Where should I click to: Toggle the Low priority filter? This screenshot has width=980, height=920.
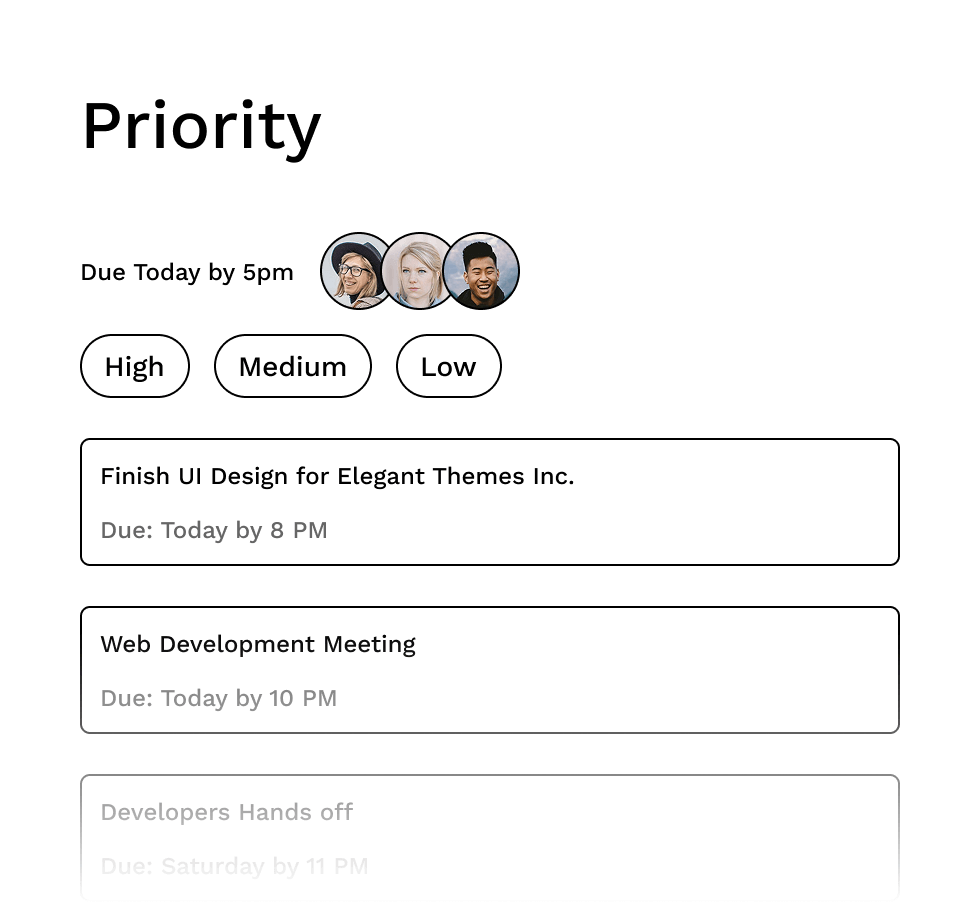point(448,366)
